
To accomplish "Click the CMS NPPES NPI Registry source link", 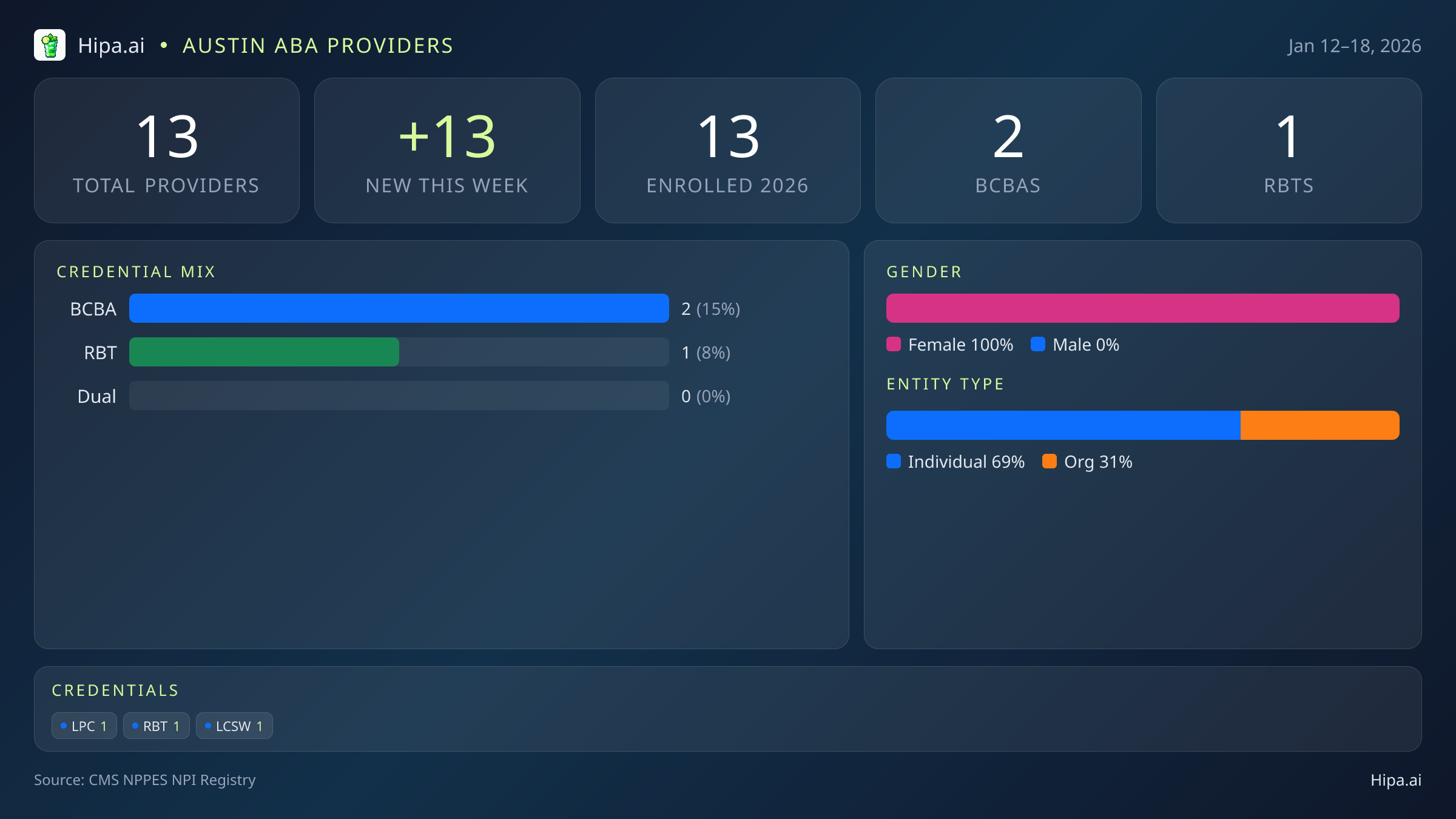I will pyautogui.click(x=144, y=780).
